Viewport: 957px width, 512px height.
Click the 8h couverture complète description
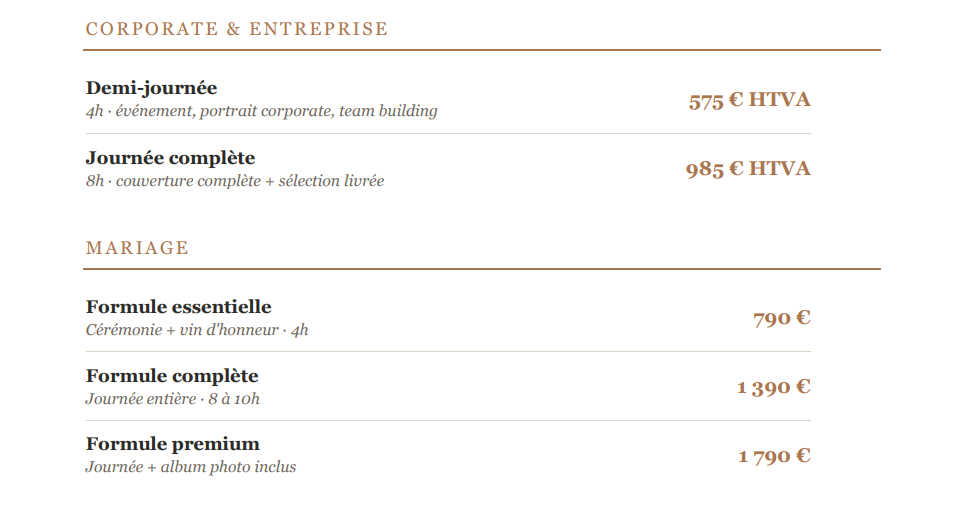(235, 181)
